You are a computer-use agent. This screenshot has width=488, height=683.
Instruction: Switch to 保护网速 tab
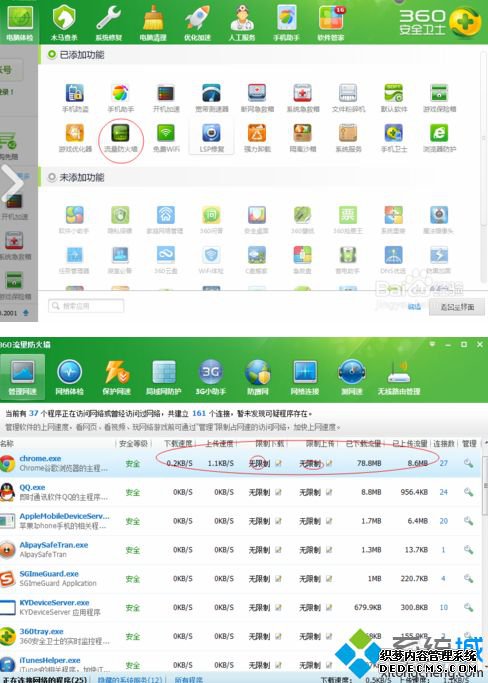point(116,377)
